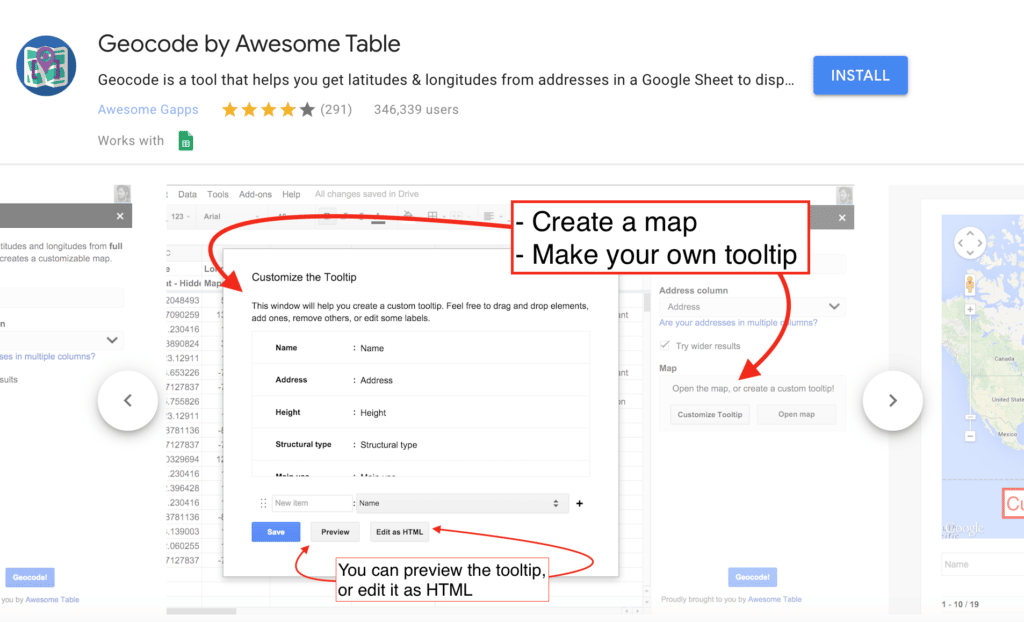Pan the map left with the arrow control
The width and height of the screenshot is (1024, 622).
point(960,243)
